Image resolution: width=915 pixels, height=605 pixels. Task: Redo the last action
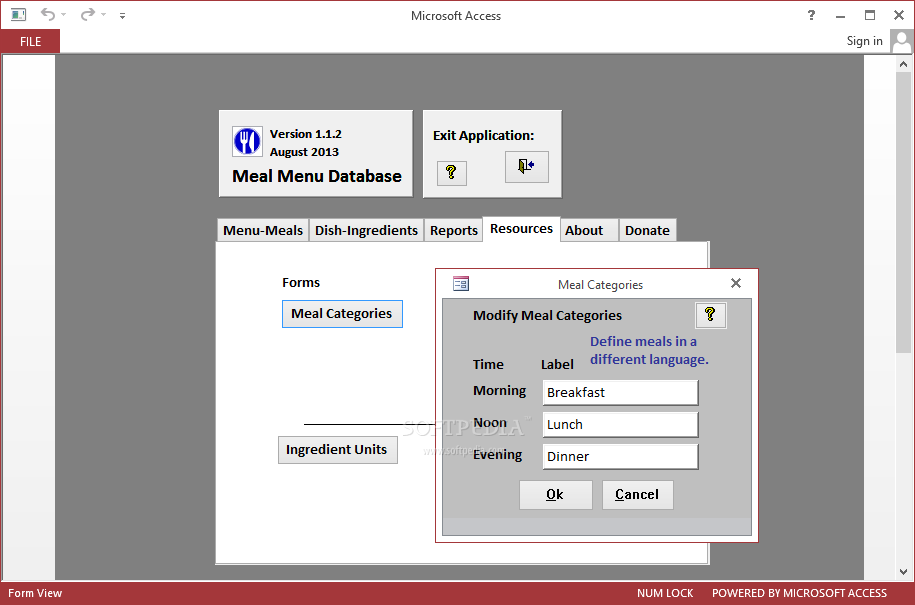(x=88, y=15)
